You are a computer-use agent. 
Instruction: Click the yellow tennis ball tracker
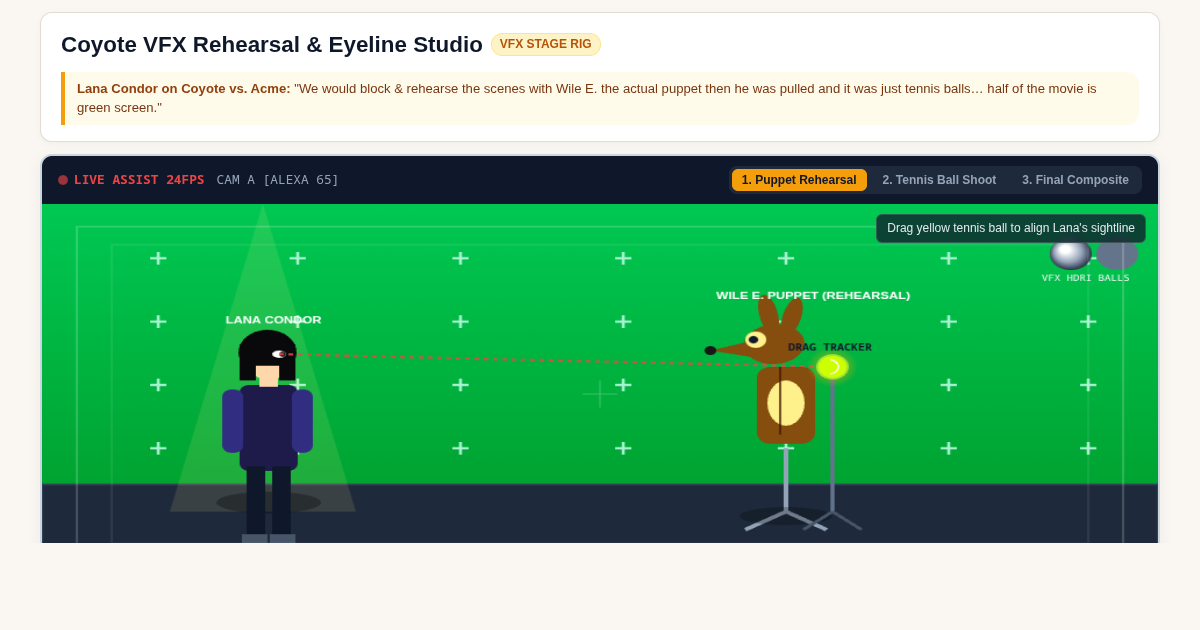point(832,367)
